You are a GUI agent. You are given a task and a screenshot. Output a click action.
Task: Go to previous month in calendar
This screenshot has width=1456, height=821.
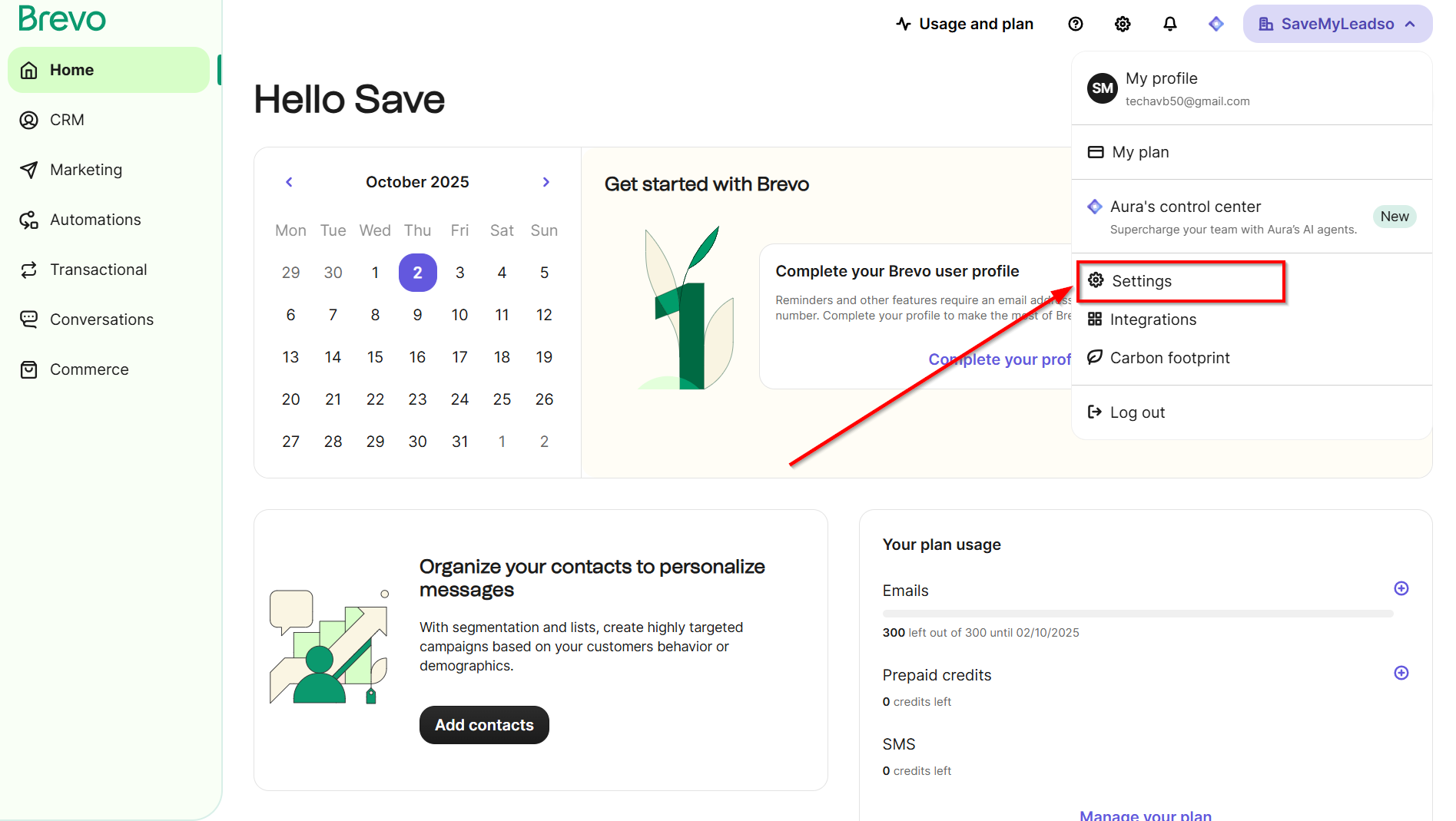(289, 182)
